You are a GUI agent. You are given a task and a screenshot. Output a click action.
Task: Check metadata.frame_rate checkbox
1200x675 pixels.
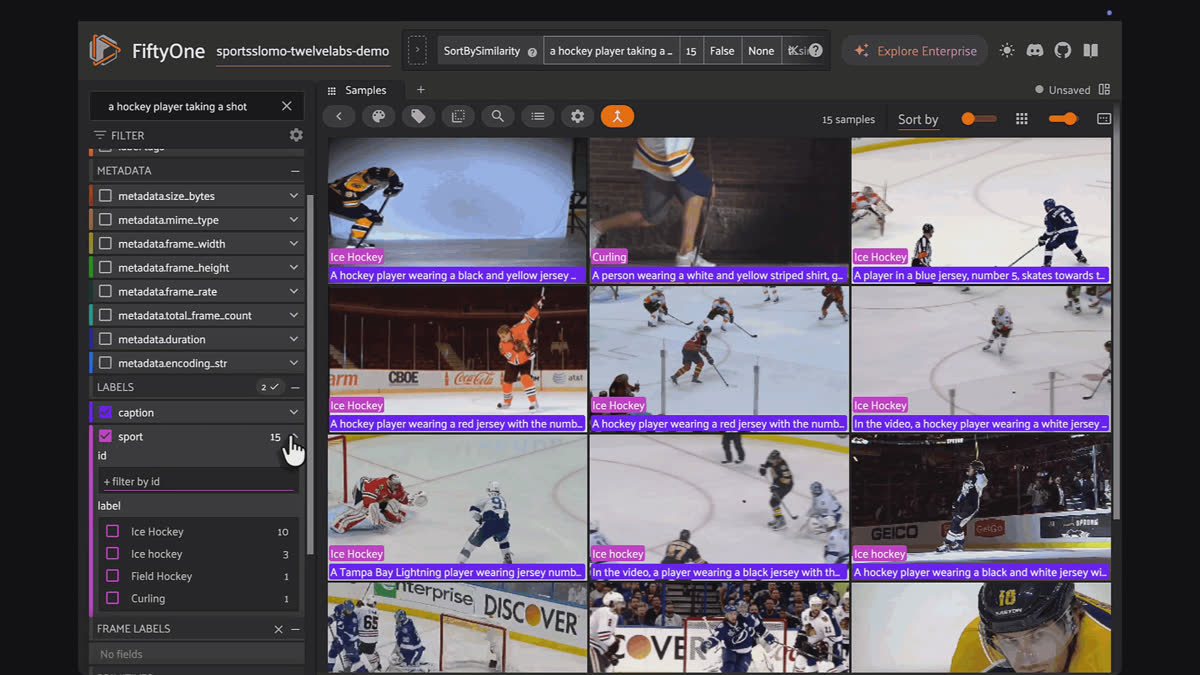105,292
